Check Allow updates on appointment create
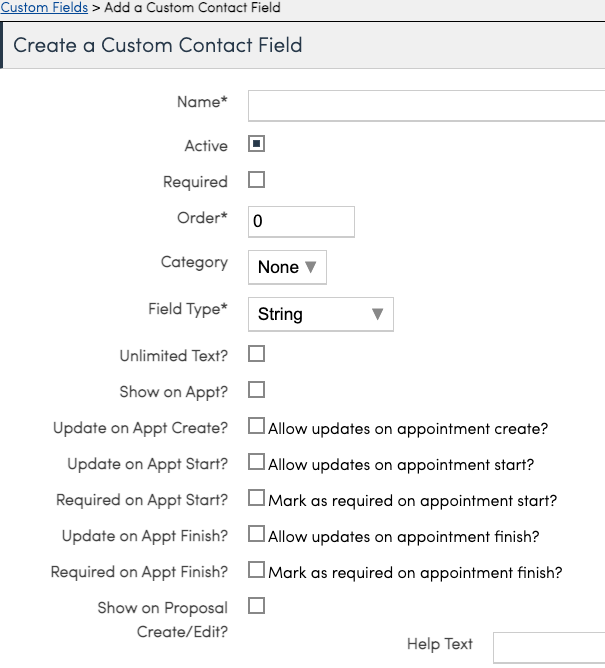Screen dimensions: 605x668 coord(256,427)
